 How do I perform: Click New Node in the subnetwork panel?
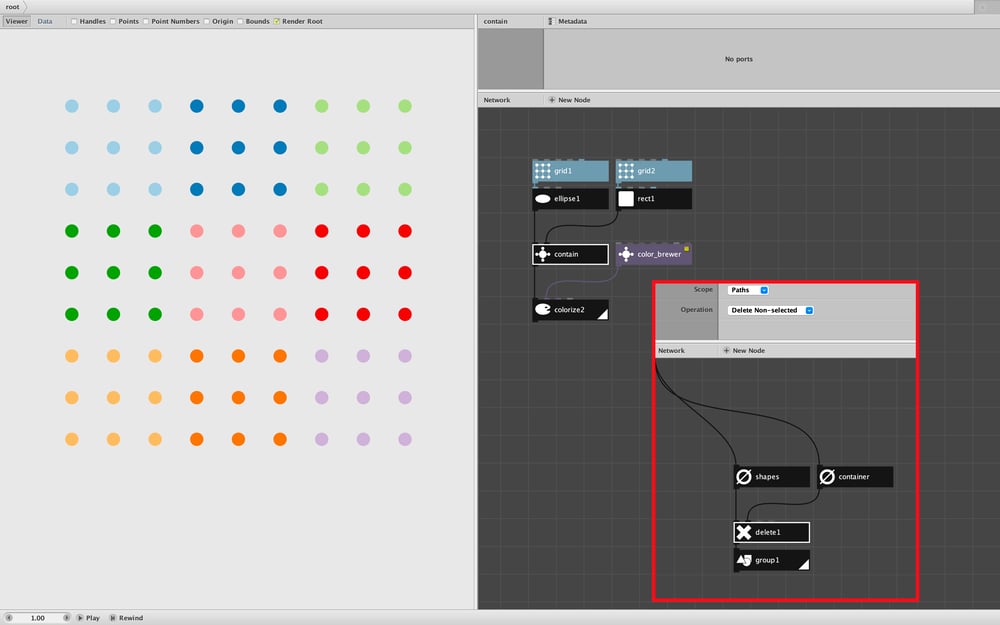click(744, 351)
